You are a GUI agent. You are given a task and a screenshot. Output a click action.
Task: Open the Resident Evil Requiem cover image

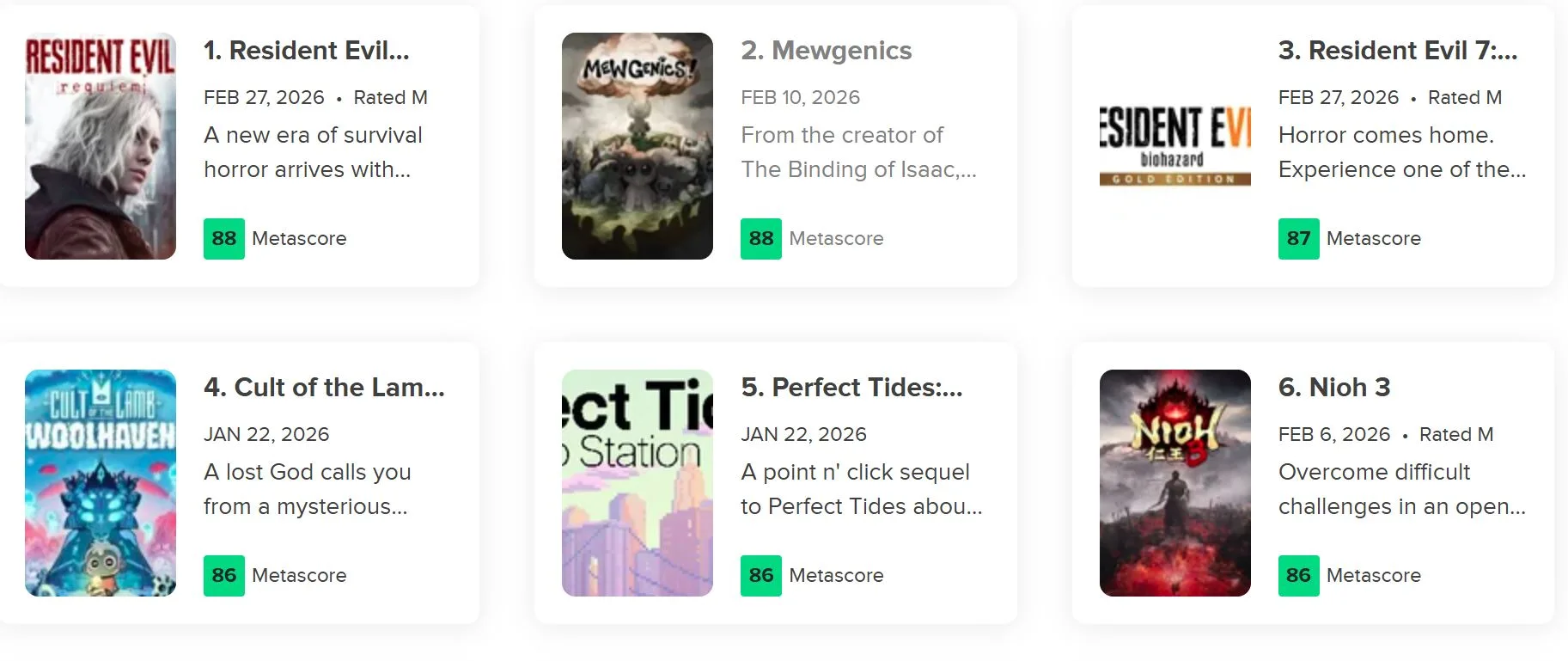[101, 146]
